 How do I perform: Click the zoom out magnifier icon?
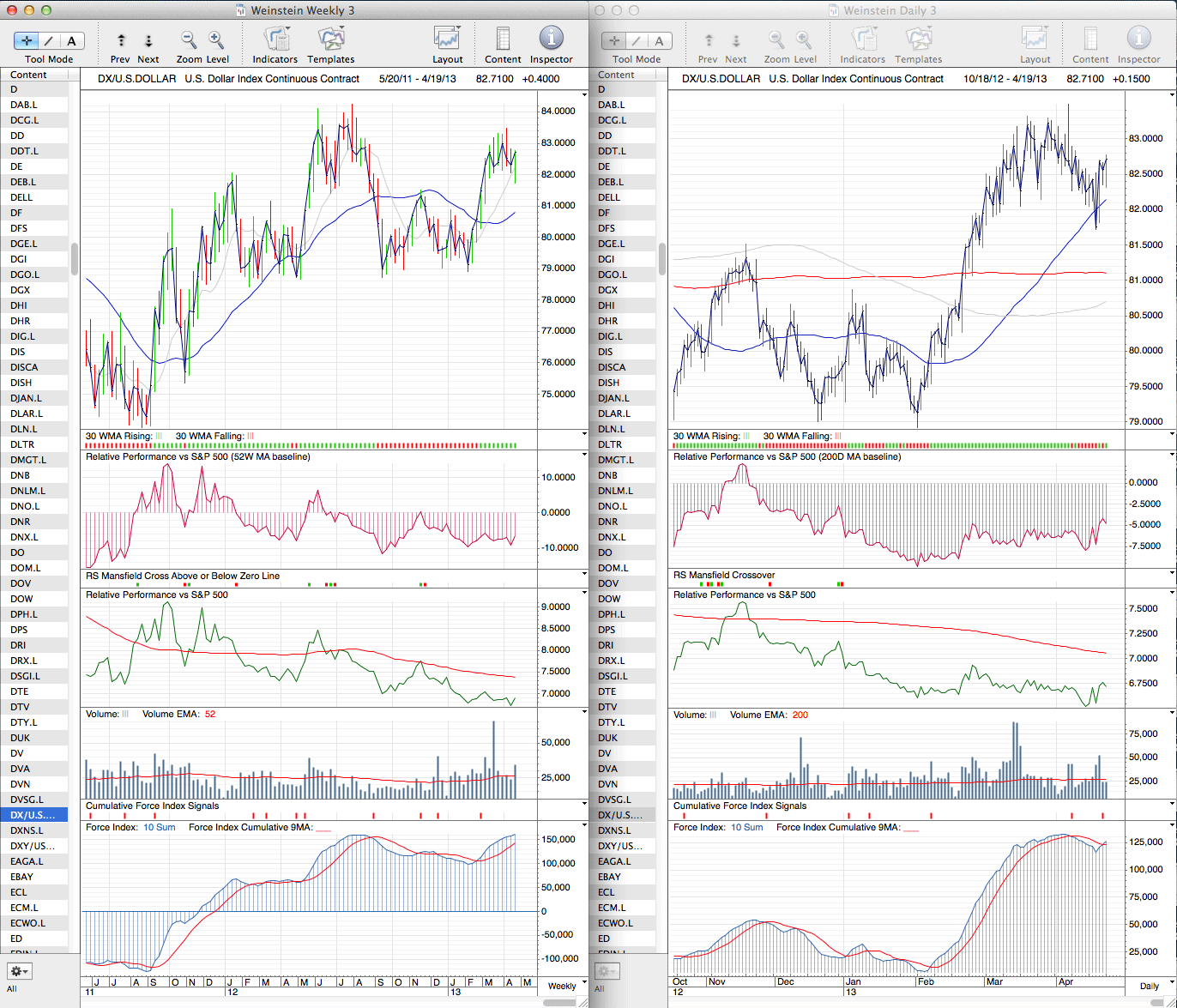pyautogui.click(x=189, y=40)
